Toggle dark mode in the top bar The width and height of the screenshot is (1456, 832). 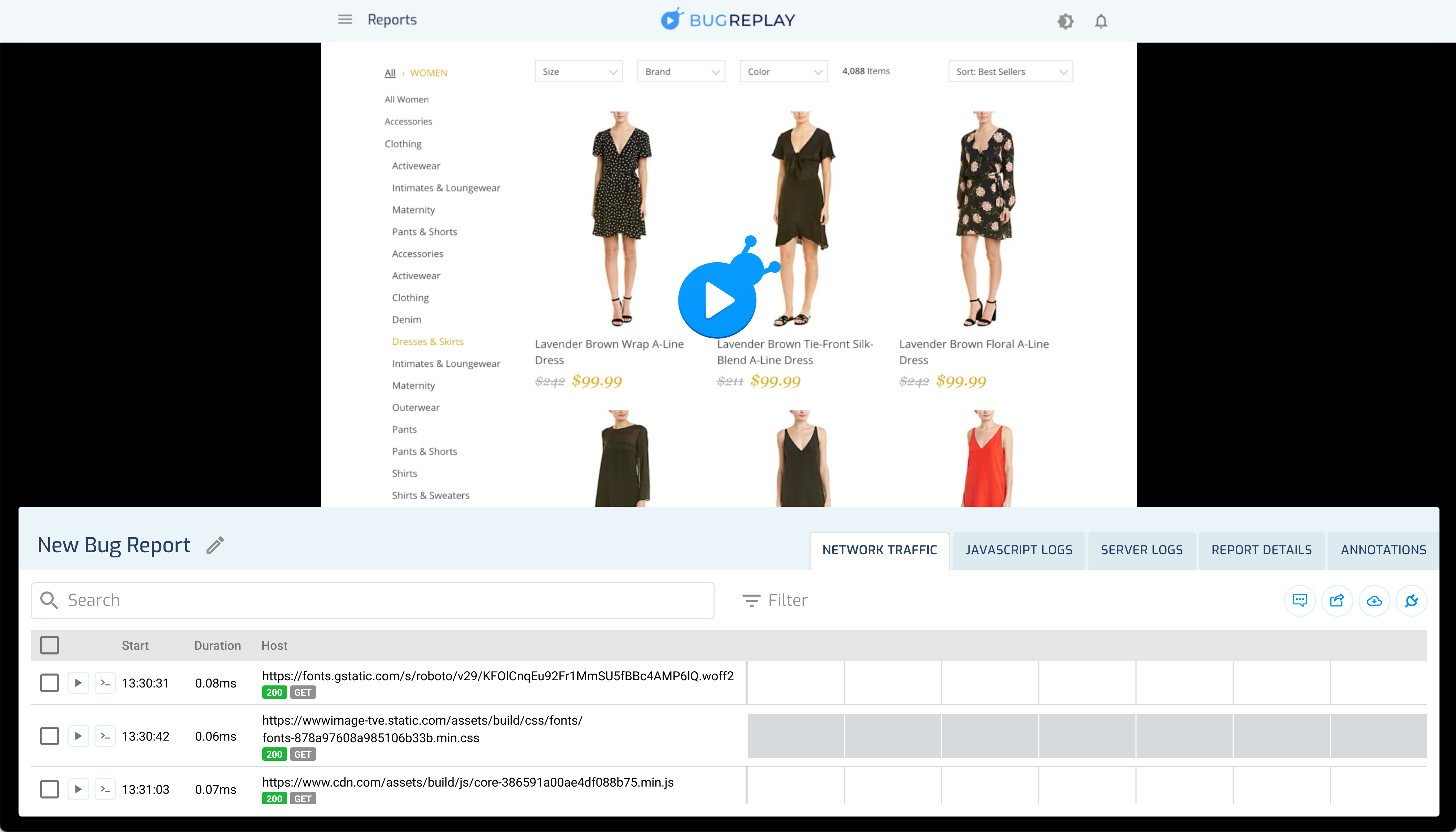[x=1066, y=21]
